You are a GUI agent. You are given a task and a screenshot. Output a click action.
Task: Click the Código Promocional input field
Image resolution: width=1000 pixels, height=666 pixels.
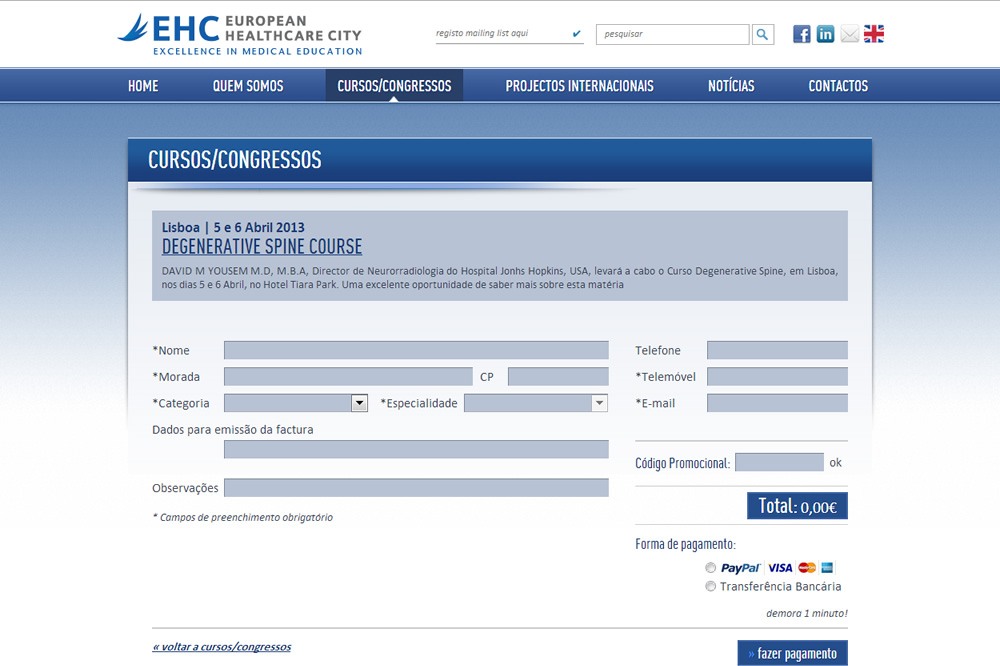(779, 462)
